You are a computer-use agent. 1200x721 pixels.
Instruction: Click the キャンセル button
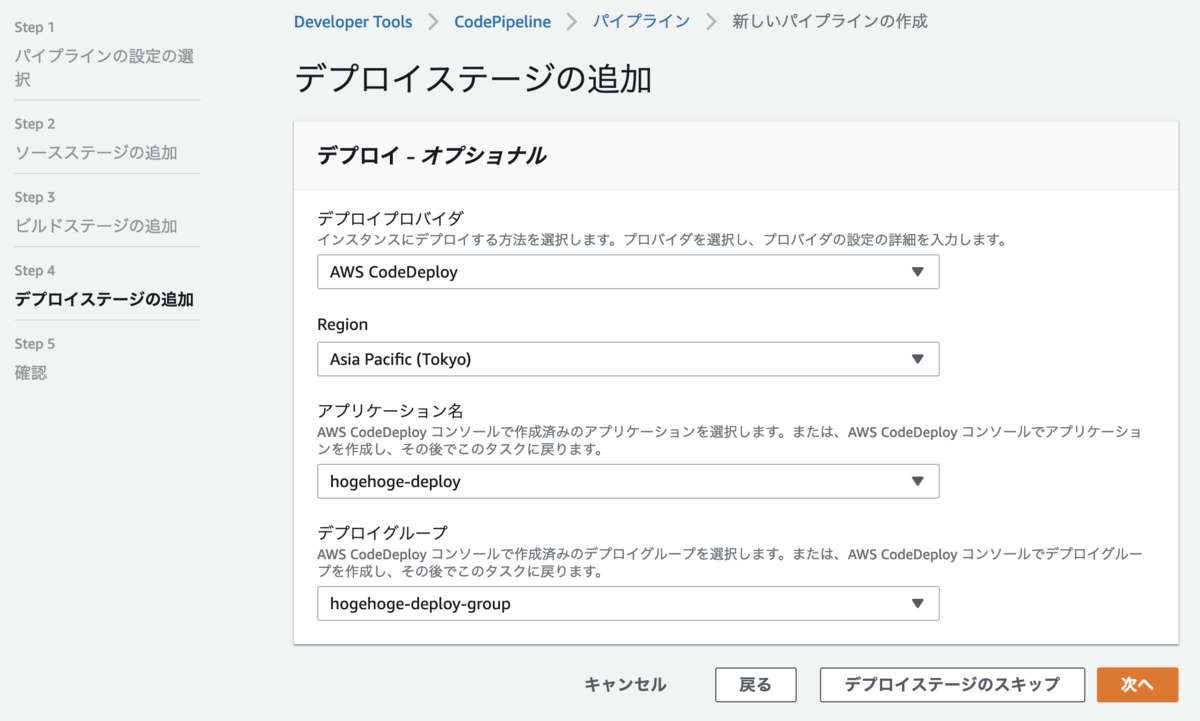(x=625, y=685)
